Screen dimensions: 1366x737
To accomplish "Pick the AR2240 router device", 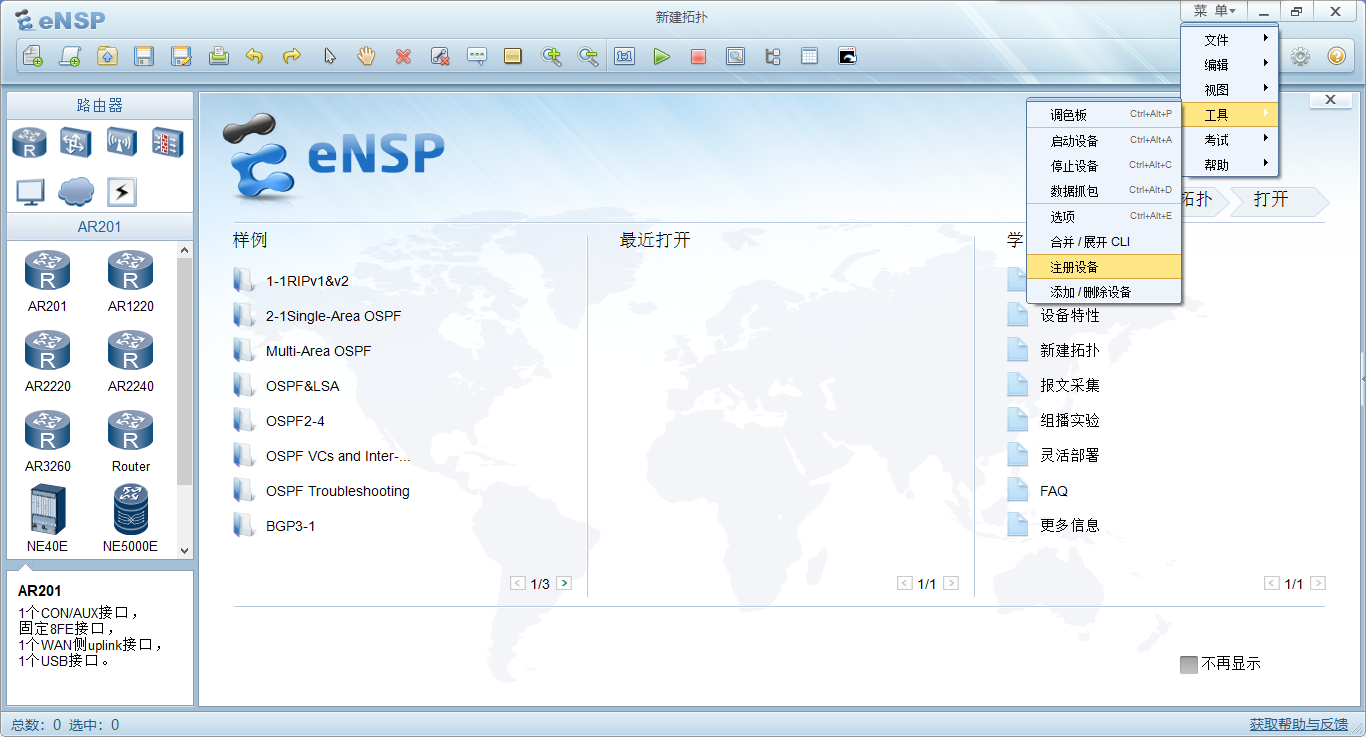I will pyautogui.click(x=130, y=362).
